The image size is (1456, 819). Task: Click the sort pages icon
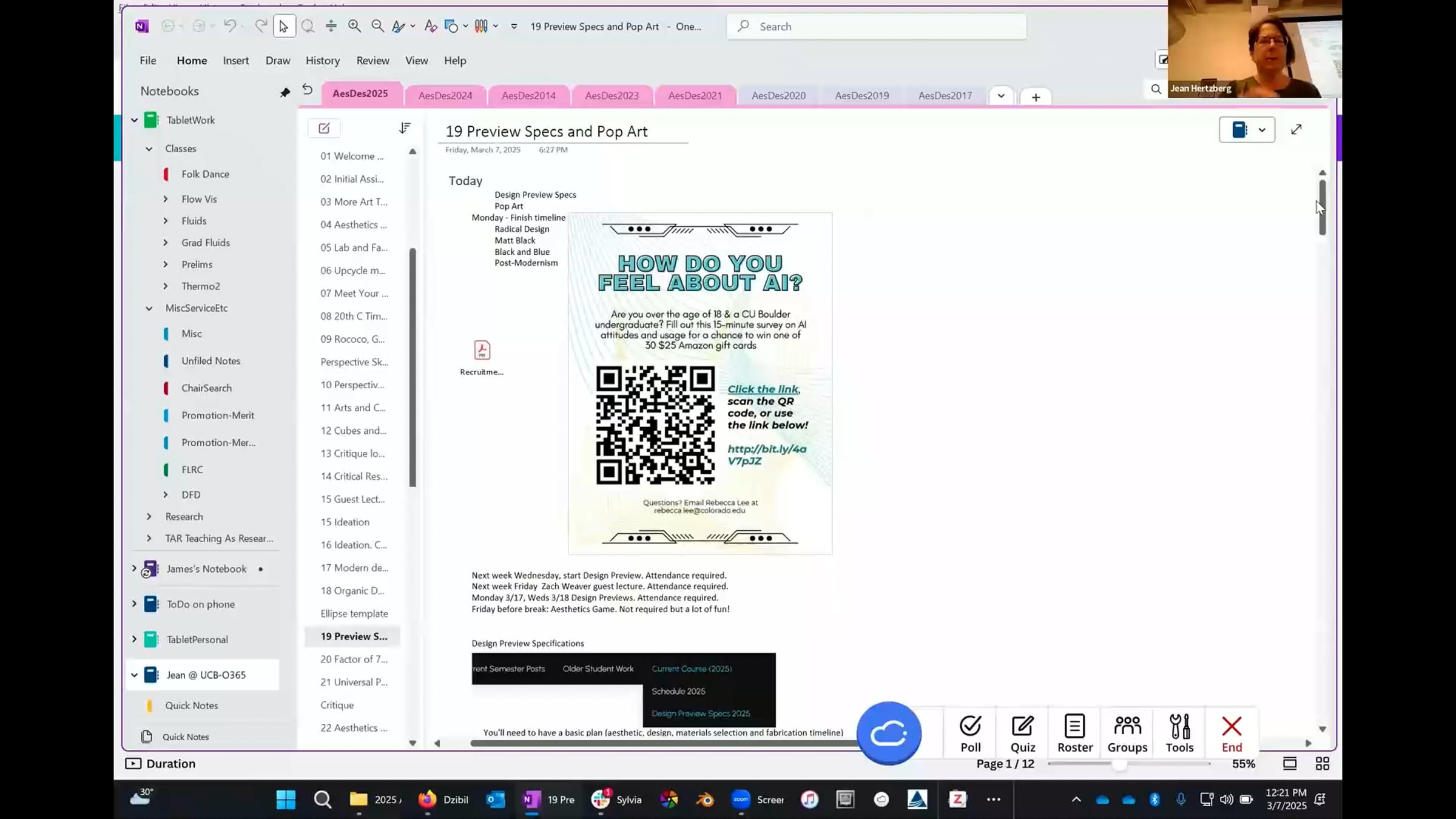point(405,128)
